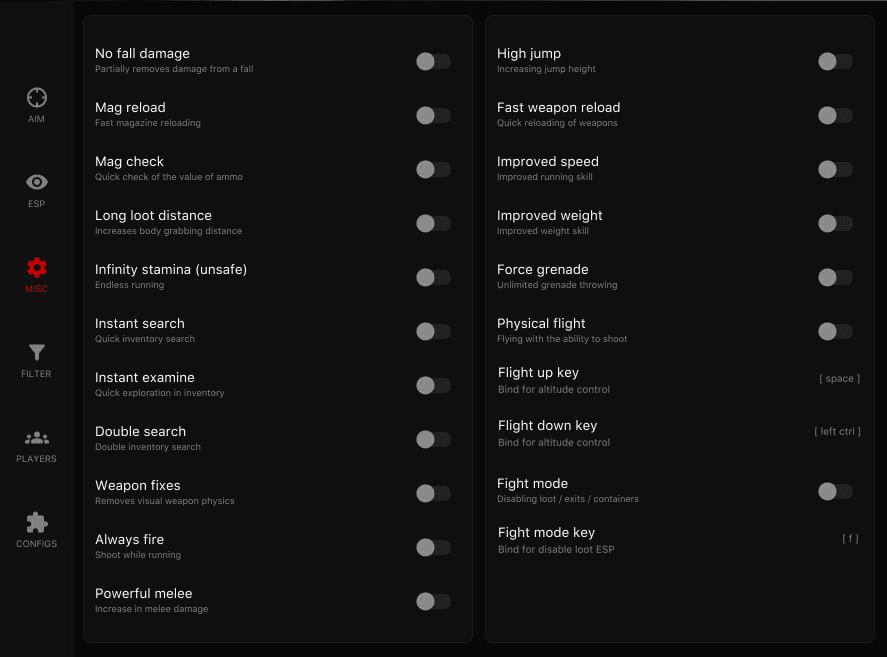Screen dimensions: 887x657
Task: Click the Fight mode key f bind
Action: pos(850,538)
